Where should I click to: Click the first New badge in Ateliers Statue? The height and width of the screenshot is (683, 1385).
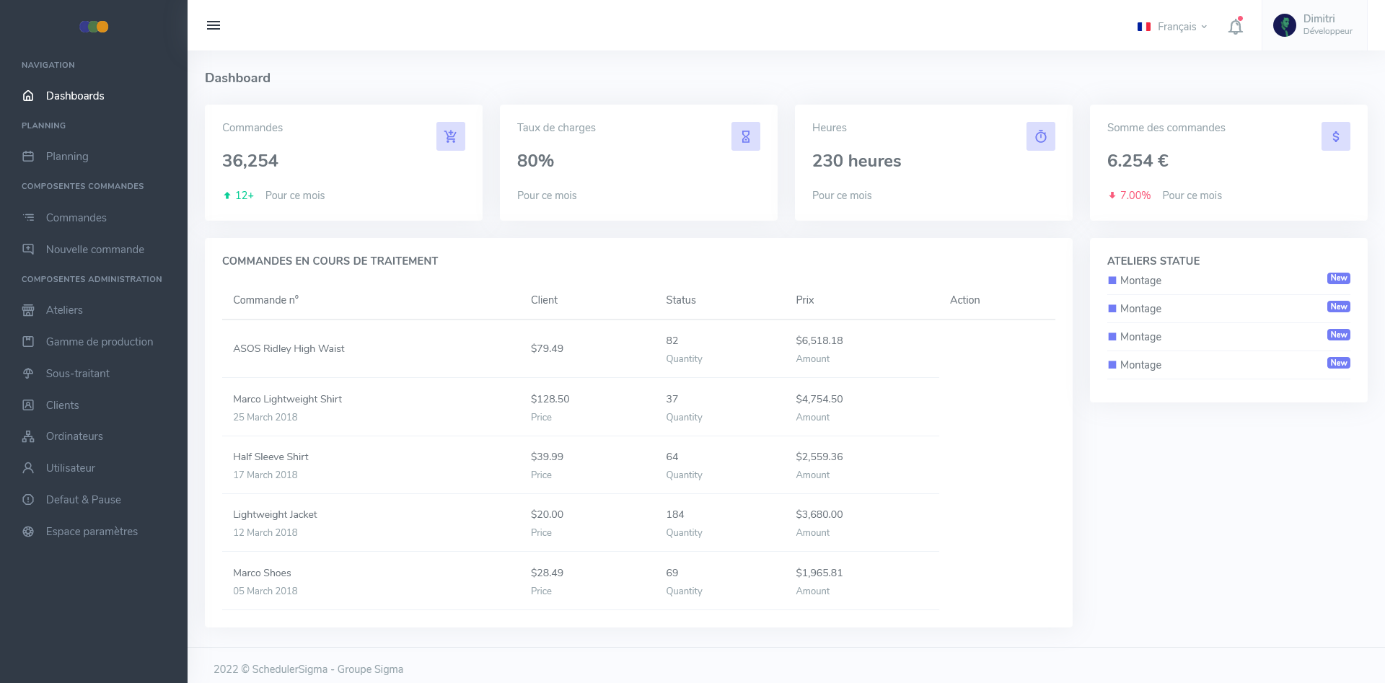[x=1338, y=278]
